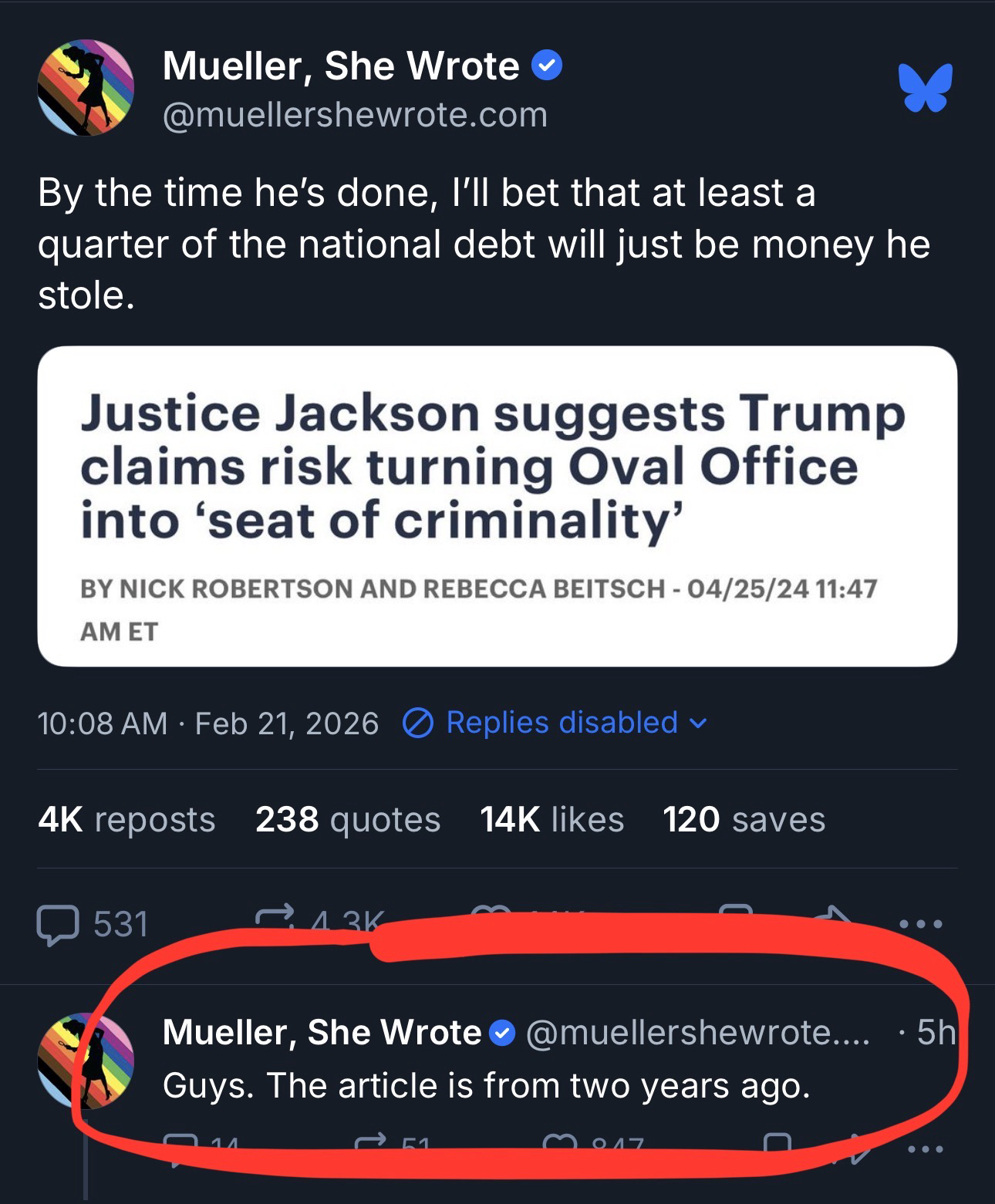Show the 120 saves count
Image resolution: width=995 pixels, height=1204 pixels.
click(x=744, y=819)
